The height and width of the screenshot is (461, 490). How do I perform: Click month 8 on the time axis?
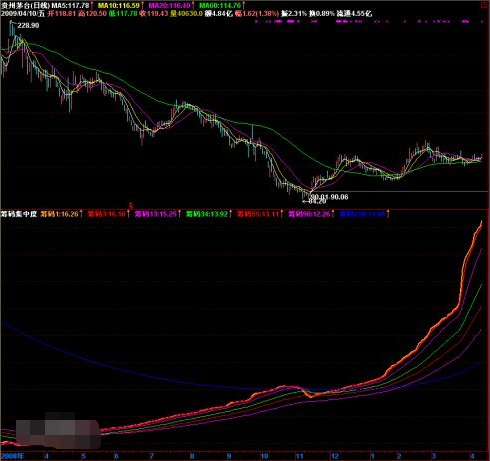click(192, 456)
